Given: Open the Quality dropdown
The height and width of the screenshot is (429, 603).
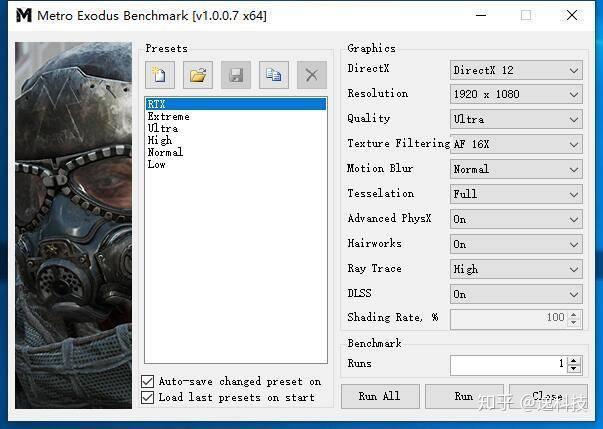Looking at the screenshot, I should [516, 120].
